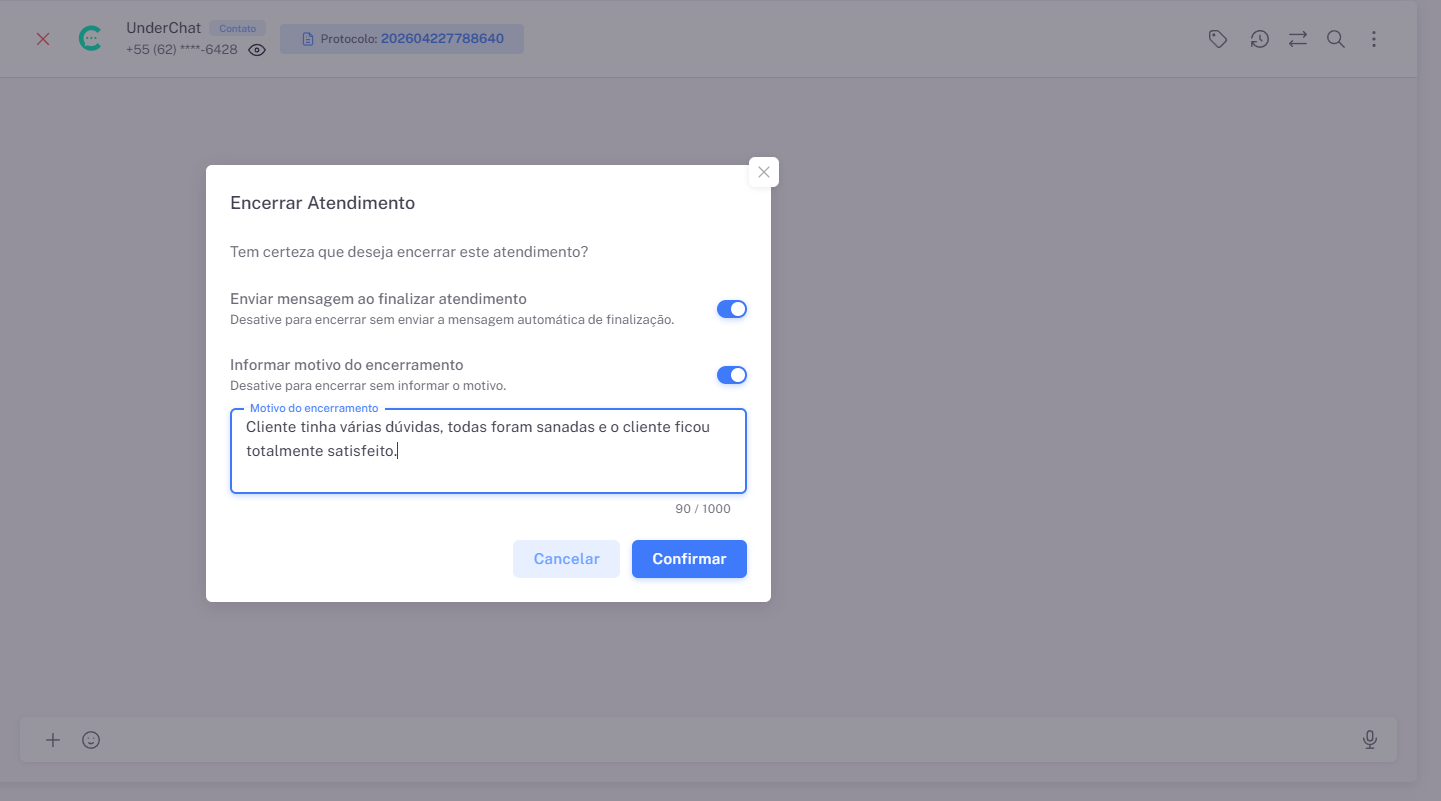
Task: Open the tags icon in header
Action: point(1218,39)
